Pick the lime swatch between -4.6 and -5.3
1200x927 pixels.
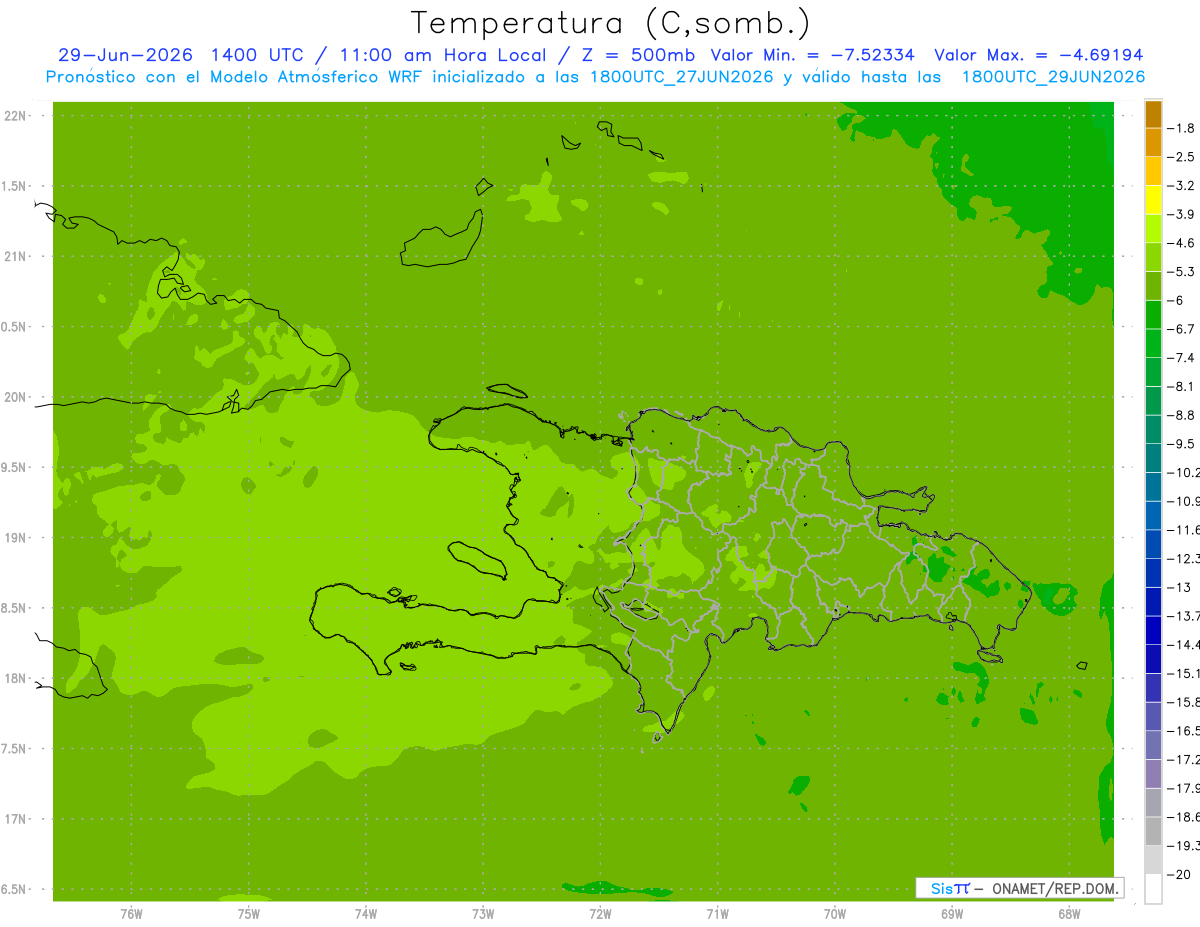point(1153,257)
